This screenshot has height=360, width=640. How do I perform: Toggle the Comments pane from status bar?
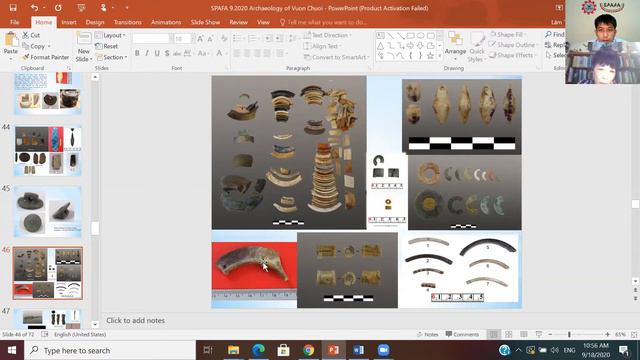coord(462,334)
